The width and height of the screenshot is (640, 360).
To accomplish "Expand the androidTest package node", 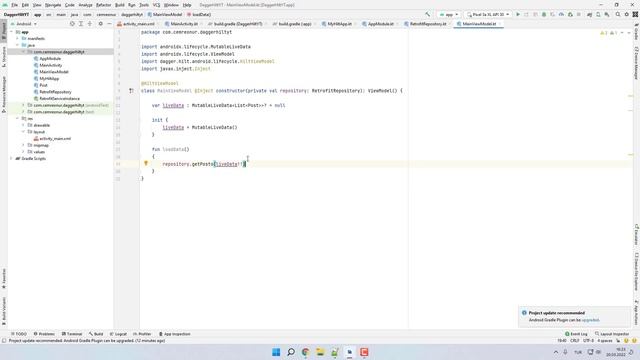I will [x=23, y=105].
